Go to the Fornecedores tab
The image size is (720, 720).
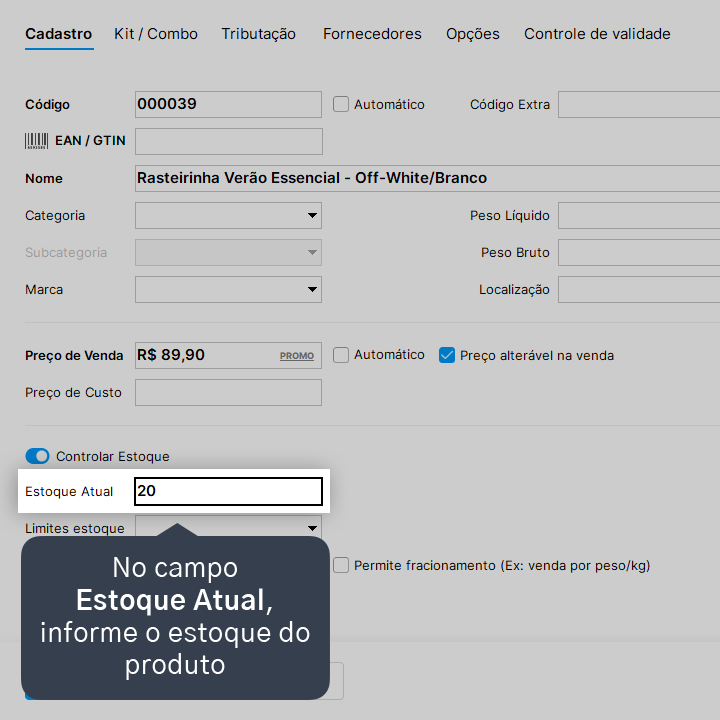pyautogui.click(x=372, y=34)
